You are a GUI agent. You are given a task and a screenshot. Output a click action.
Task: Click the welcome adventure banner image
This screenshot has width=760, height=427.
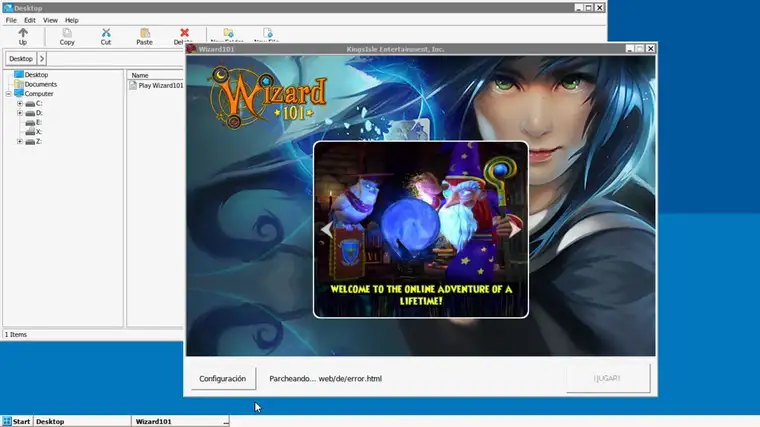pos(421,230)
